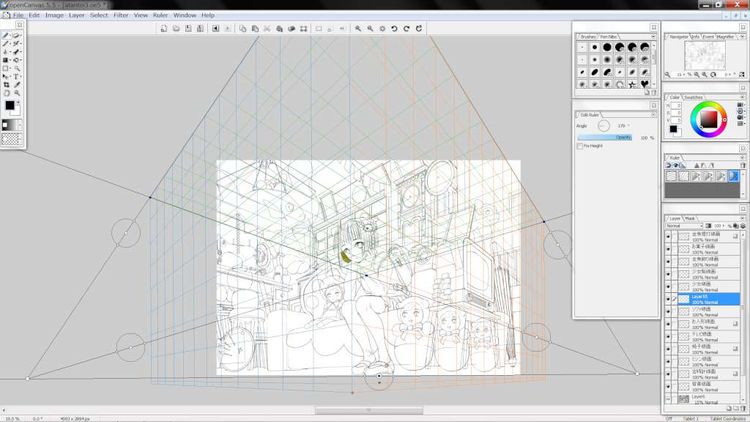Click the Save icon in the toolbar

[x=188, y=29]
